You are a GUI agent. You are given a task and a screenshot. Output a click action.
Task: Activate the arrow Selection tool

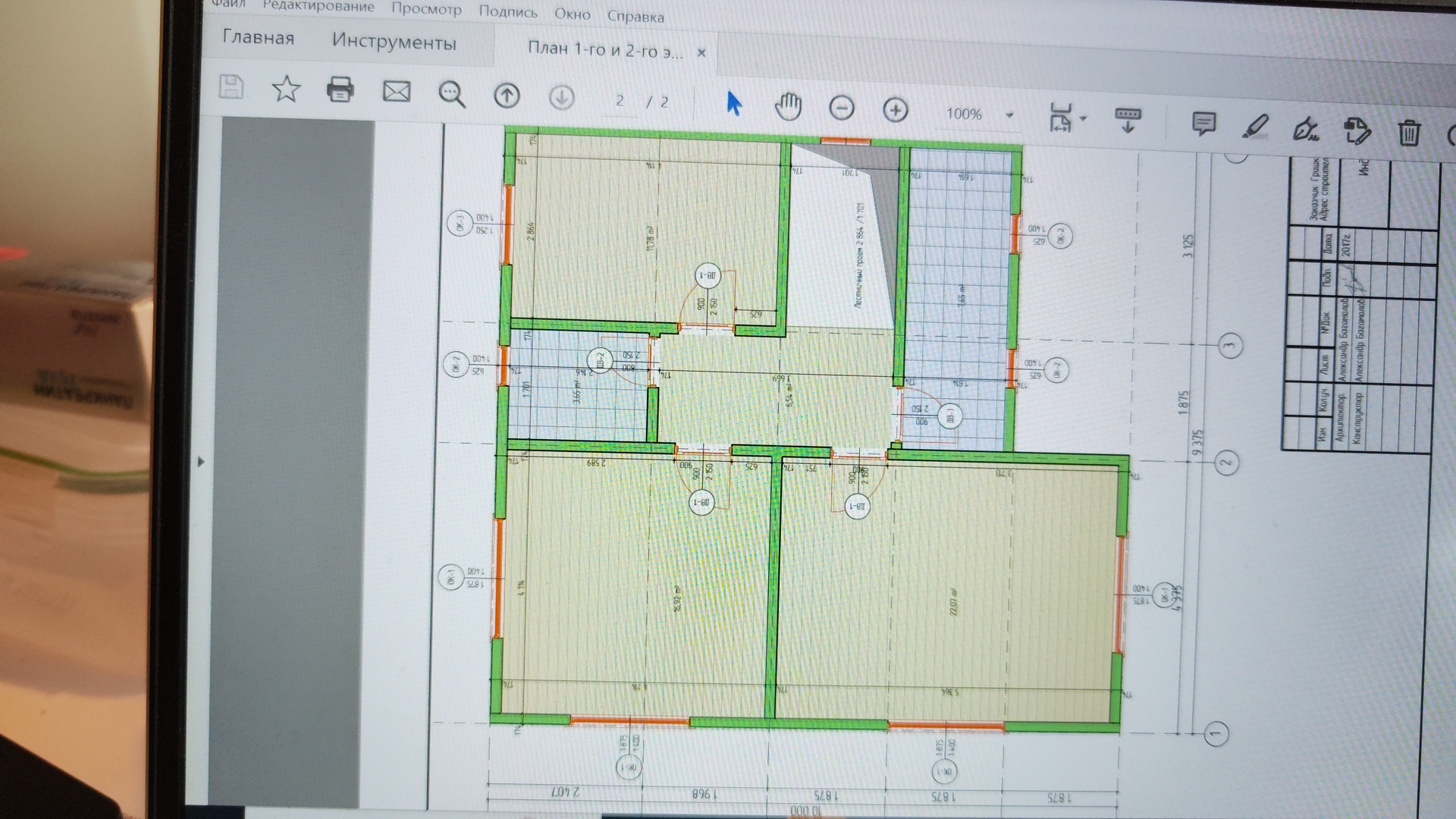[733, 104]
